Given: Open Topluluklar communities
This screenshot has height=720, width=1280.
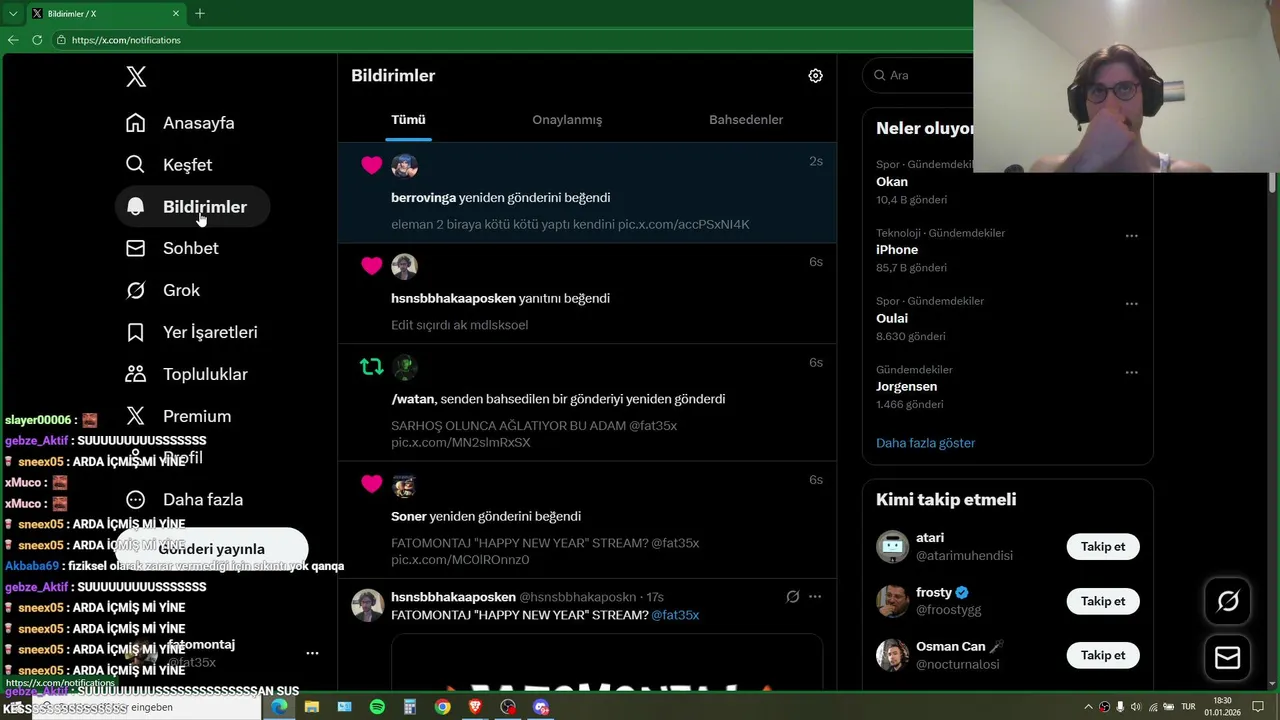Looking at the screenshot, I should pos(186,374).
